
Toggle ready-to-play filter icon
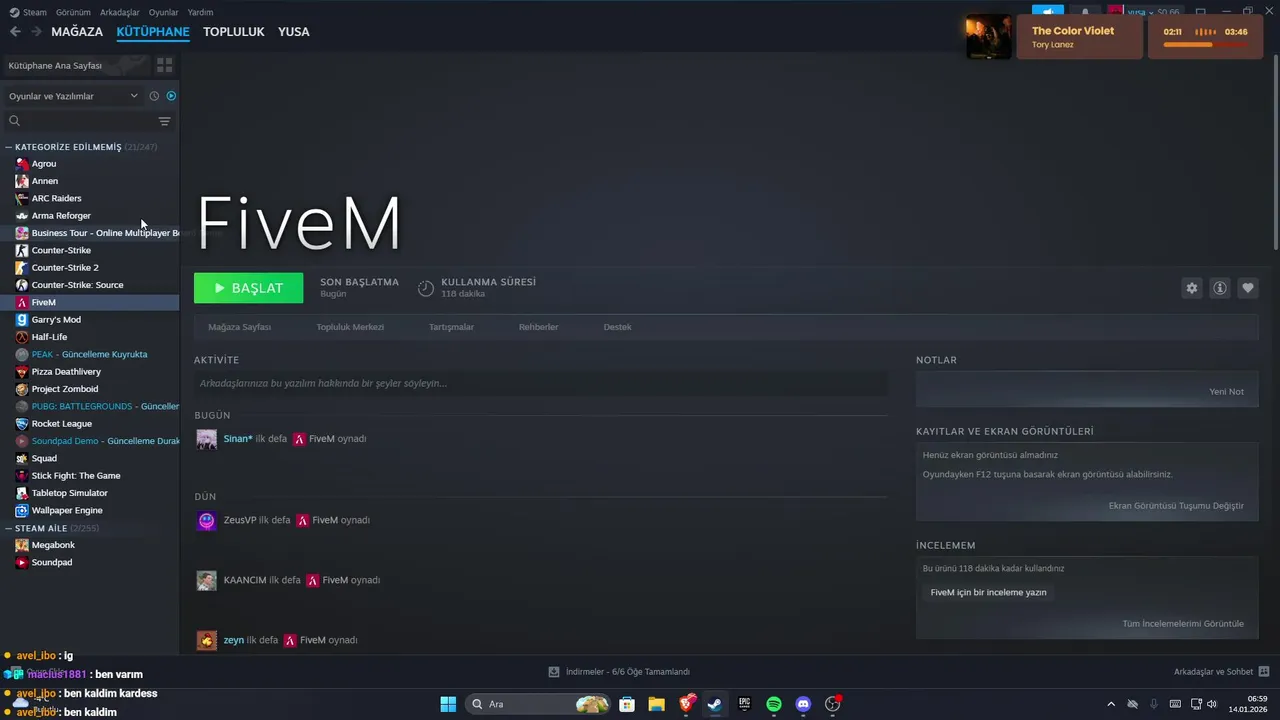pos(171,96)
